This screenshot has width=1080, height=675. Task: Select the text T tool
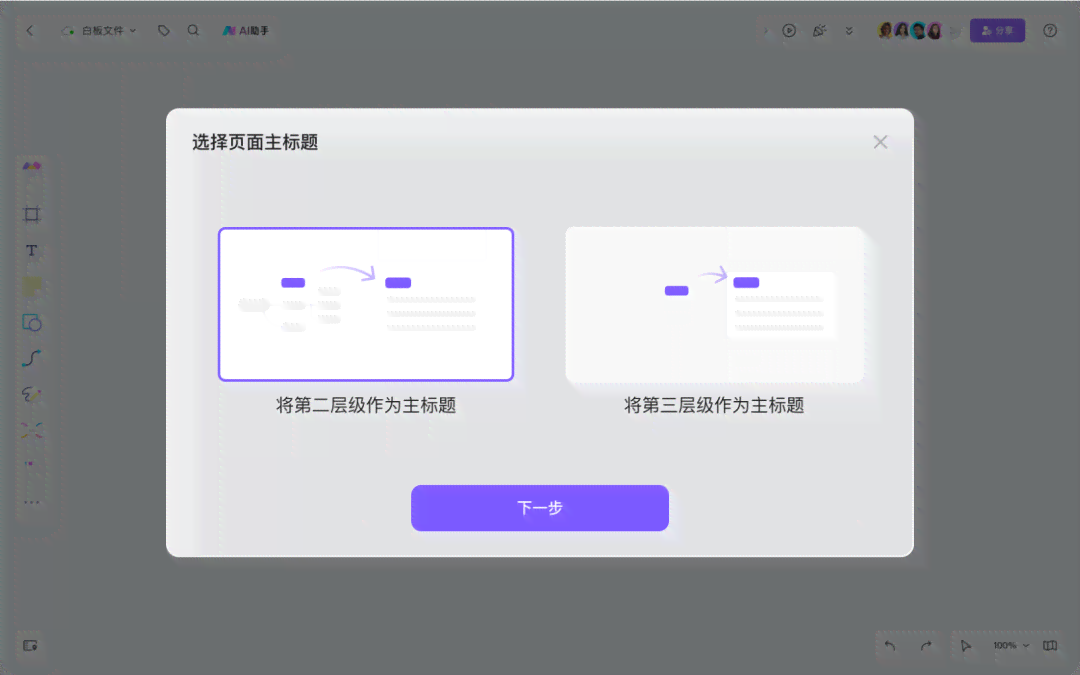(32, 250)
